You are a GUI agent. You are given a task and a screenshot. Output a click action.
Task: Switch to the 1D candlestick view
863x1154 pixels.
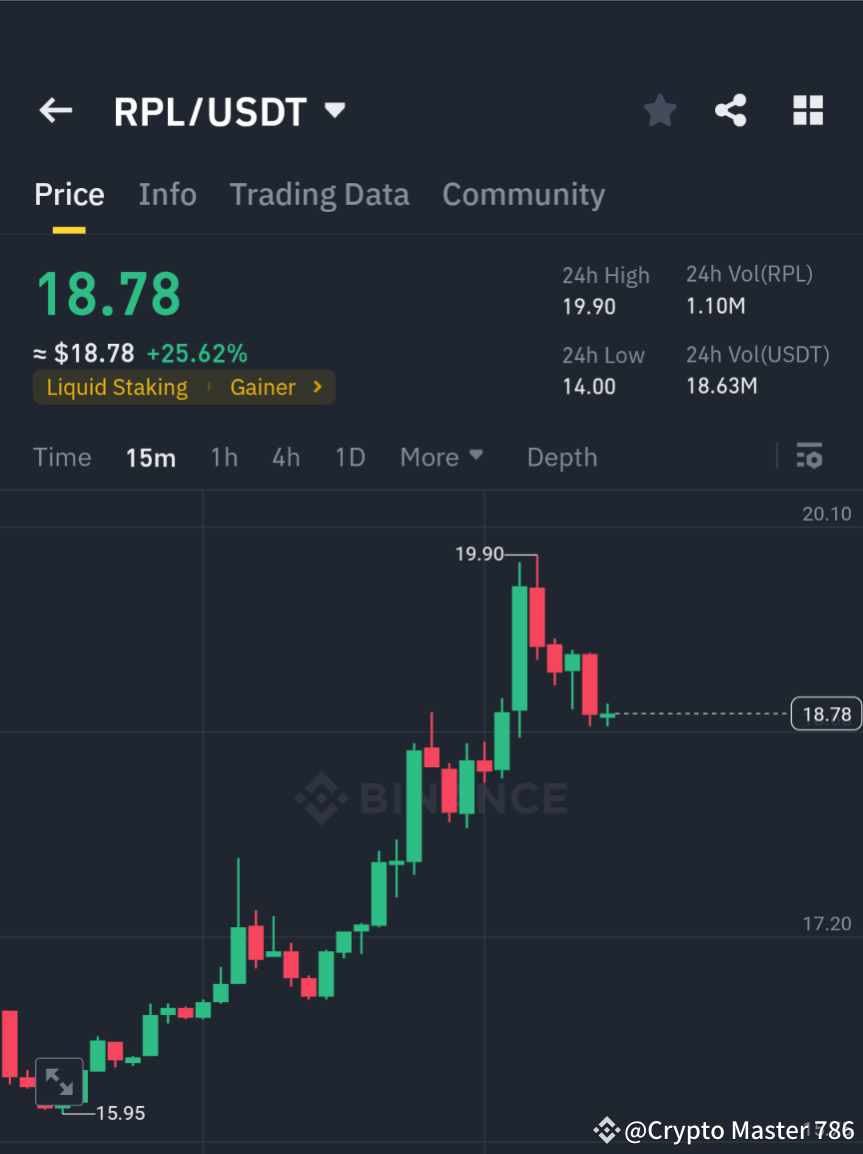350,456
